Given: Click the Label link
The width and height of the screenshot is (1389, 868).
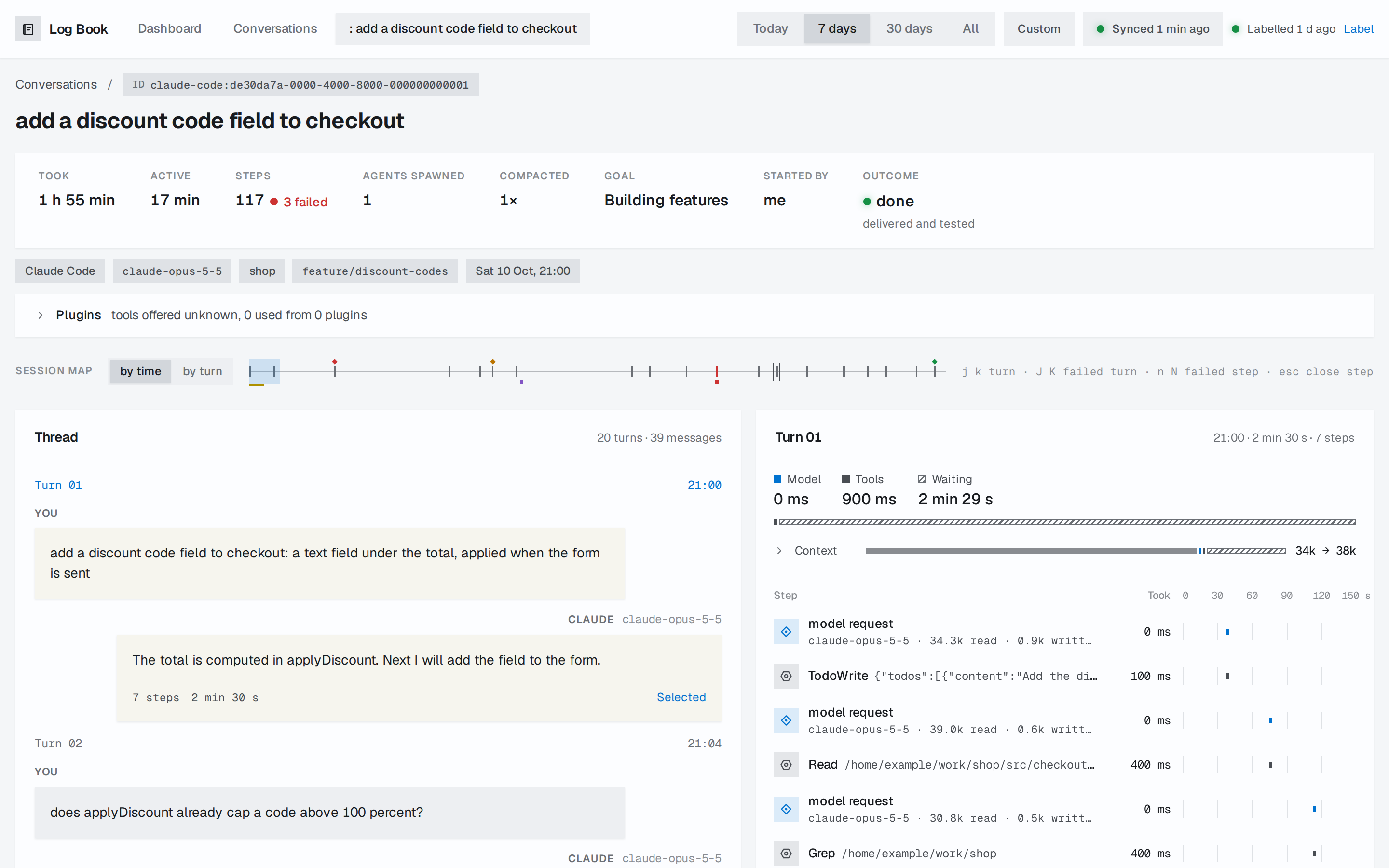Looking at the screenshot, I should 1358,29.
